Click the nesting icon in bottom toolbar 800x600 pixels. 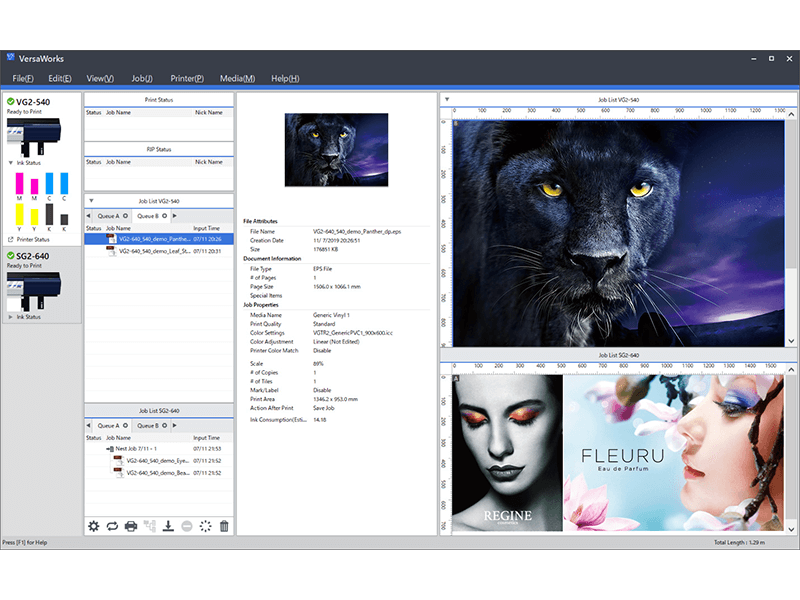coord(150,526)
